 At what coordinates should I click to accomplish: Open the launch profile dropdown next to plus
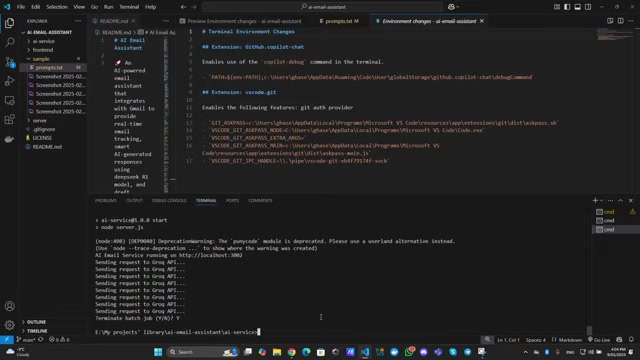point(602,200)
